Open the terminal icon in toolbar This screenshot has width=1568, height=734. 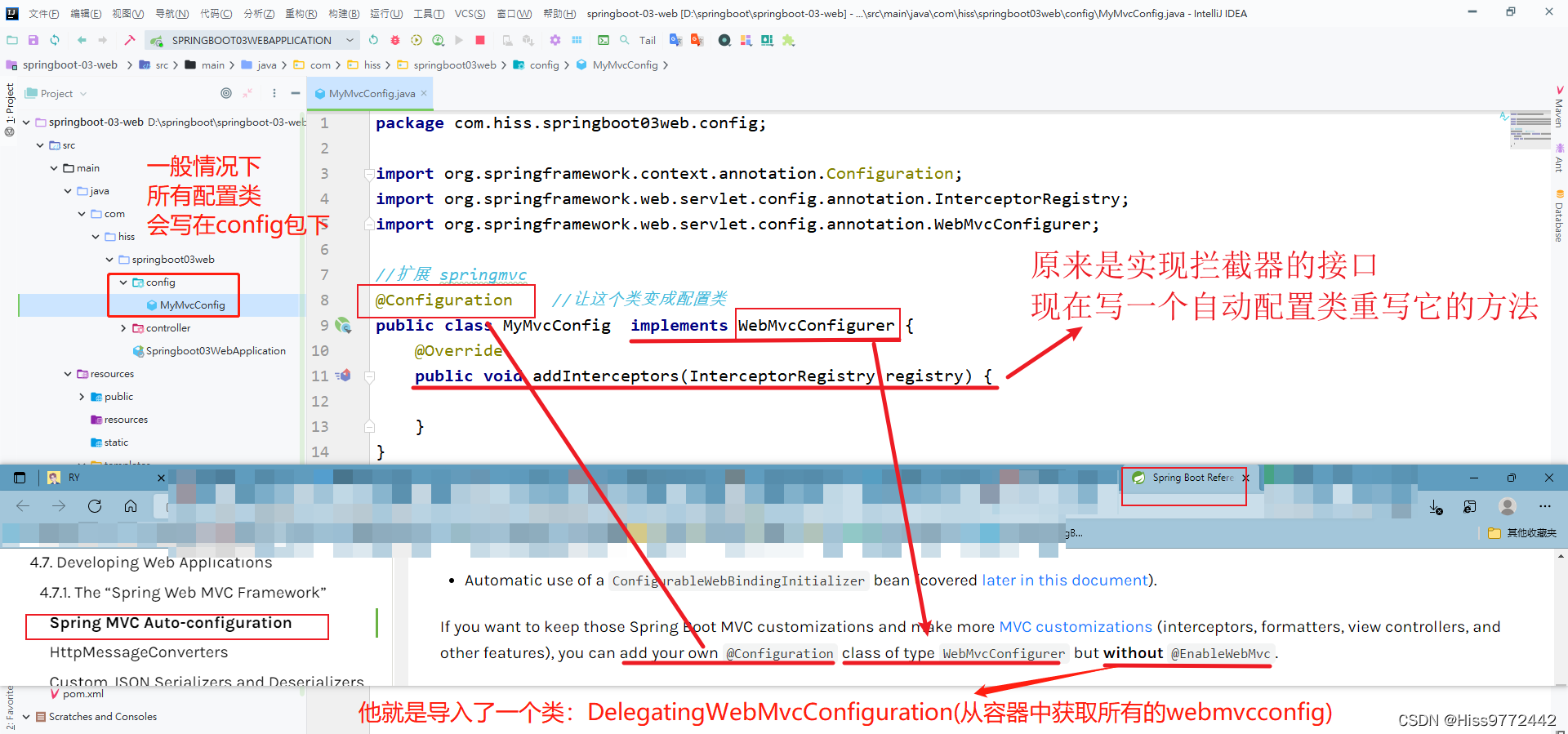click(x=604, y=40)
